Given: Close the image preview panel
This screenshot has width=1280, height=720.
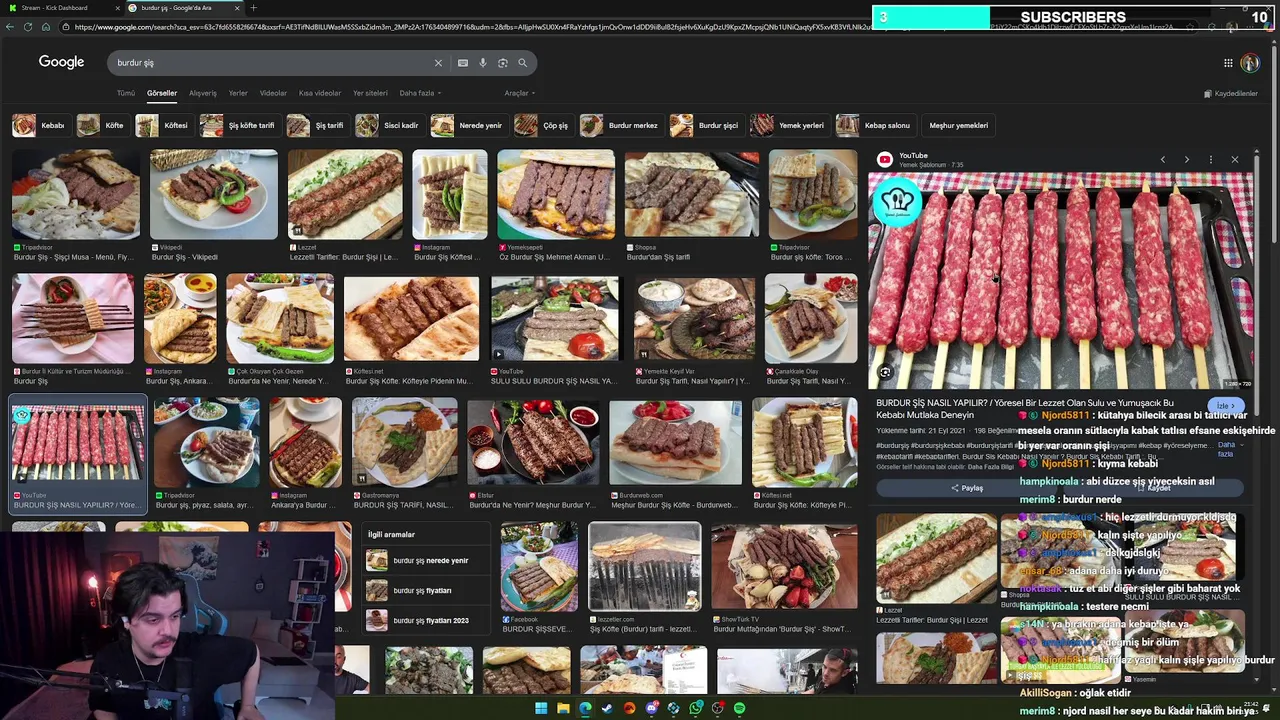Looking at the screenshot, I should 1234,160.
